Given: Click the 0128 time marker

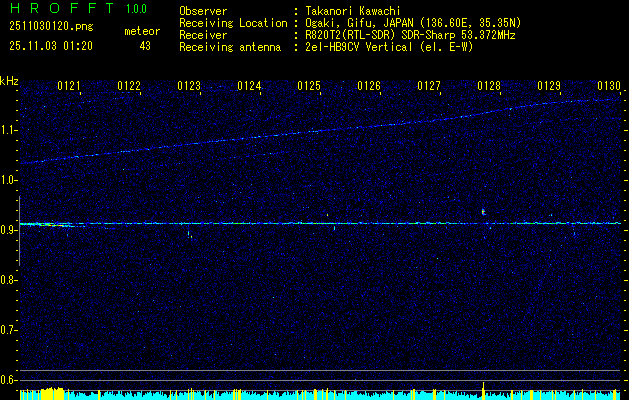Looking at the screenshot, I should [x=489, y=87].
